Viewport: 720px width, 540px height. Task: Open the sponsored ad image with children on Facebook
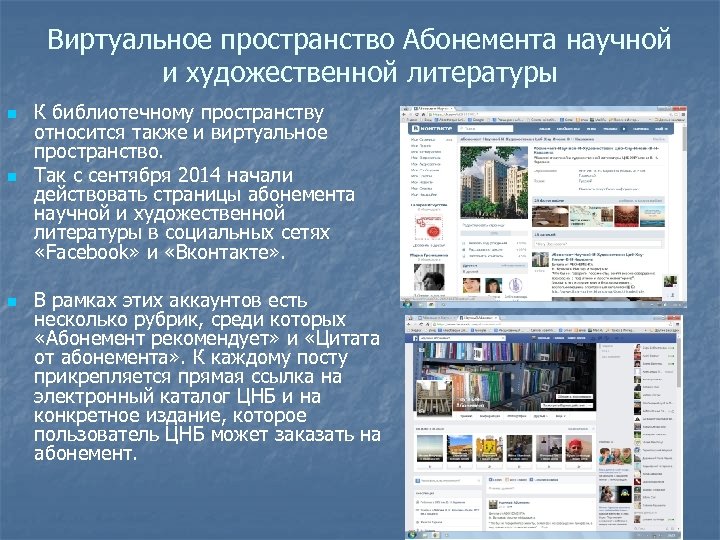tap(615, 456)
